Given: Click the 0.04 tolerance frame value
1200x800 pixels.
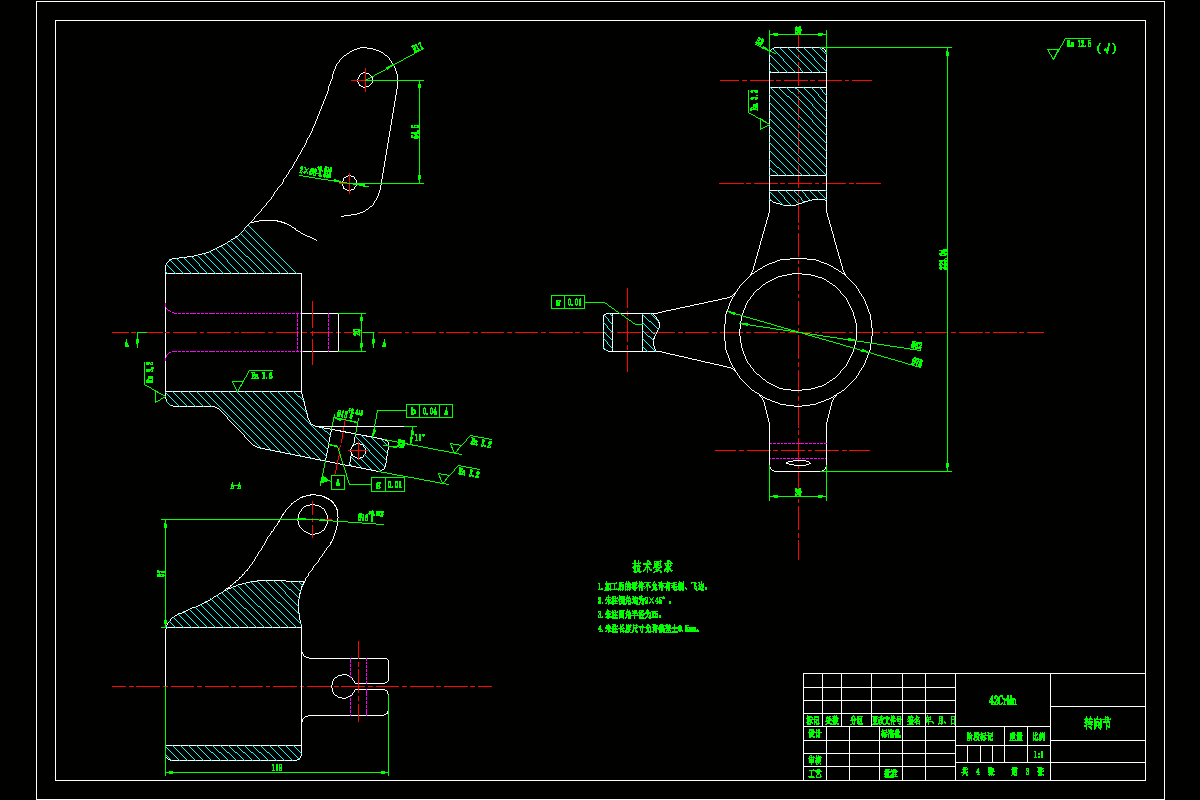Looking at the screenshot, I should point(430,411).
